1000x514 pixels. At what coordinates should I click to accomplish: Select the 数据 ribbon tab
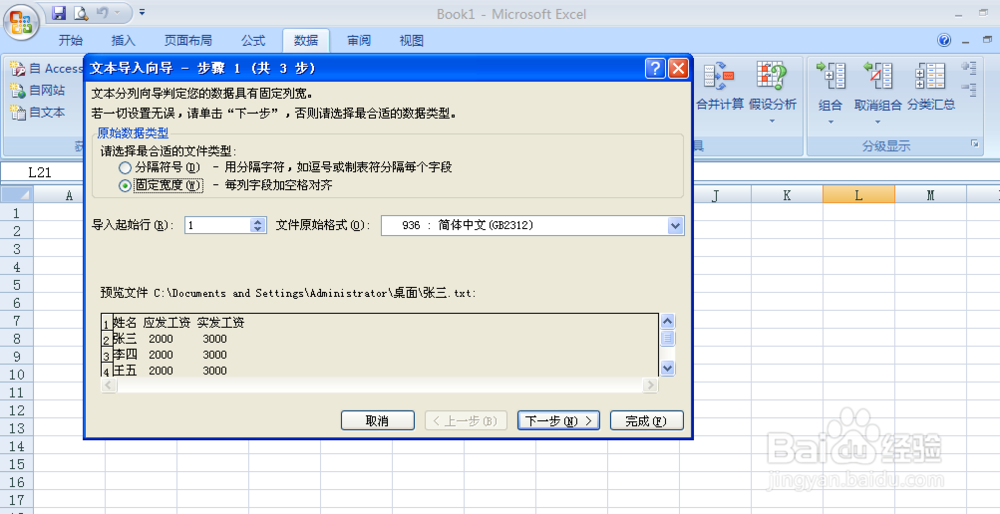coord(306,41)
